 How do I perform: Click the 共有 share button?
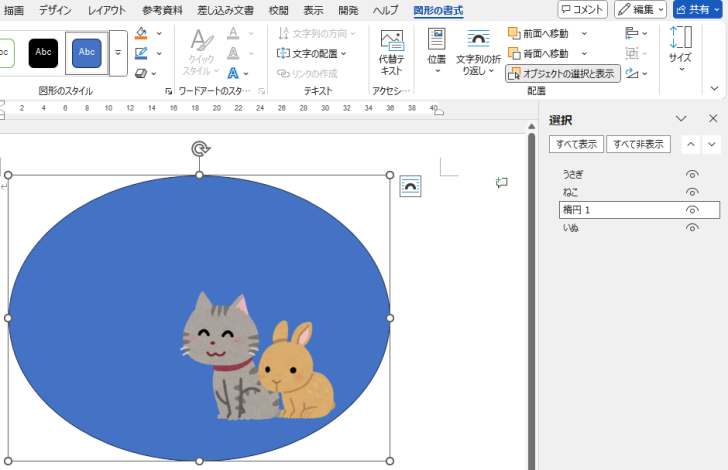[697, 9]
